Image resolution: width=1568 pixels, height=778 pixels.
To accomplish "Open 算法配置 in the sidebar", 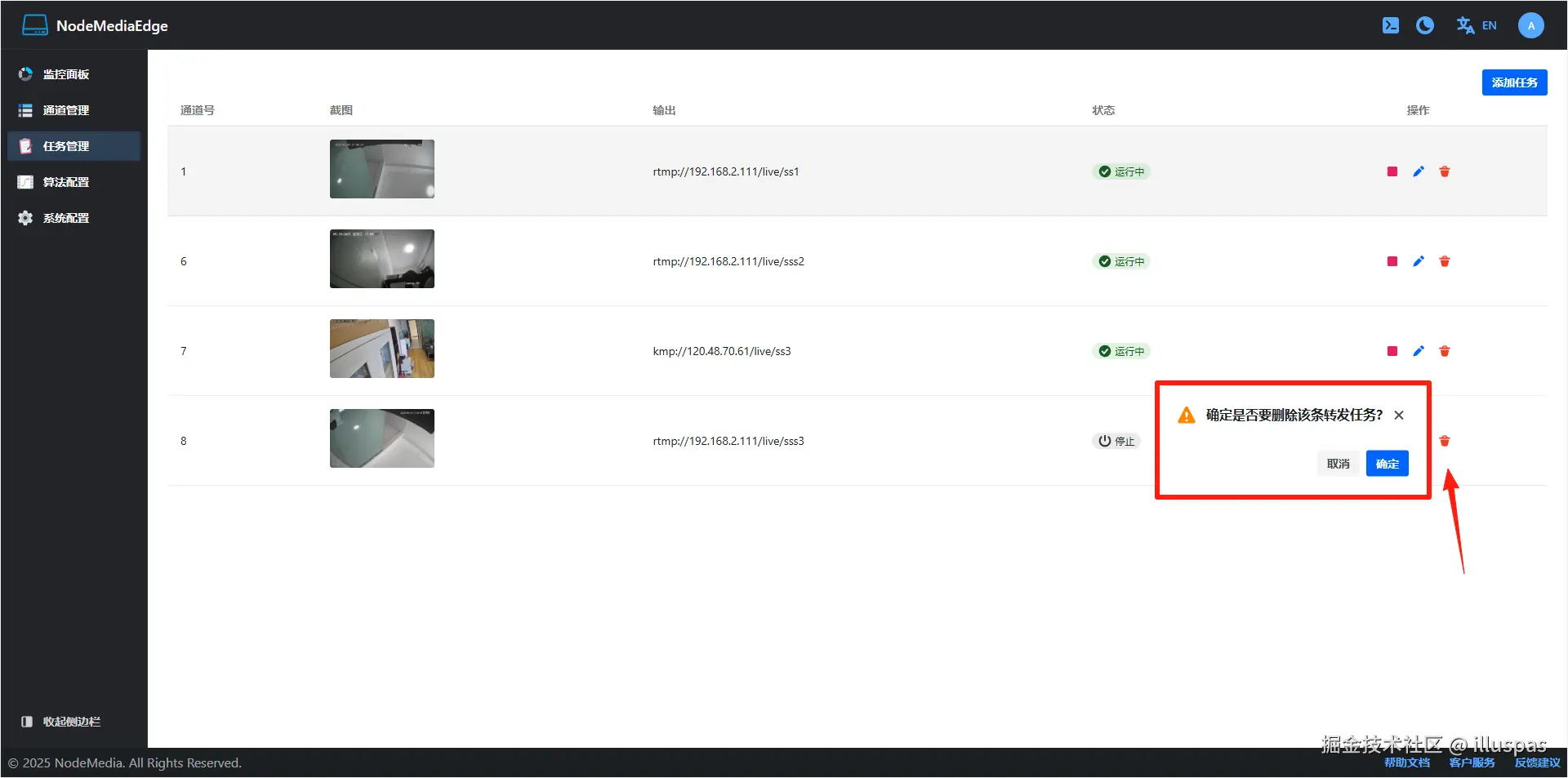I will [x=73, y=182].
